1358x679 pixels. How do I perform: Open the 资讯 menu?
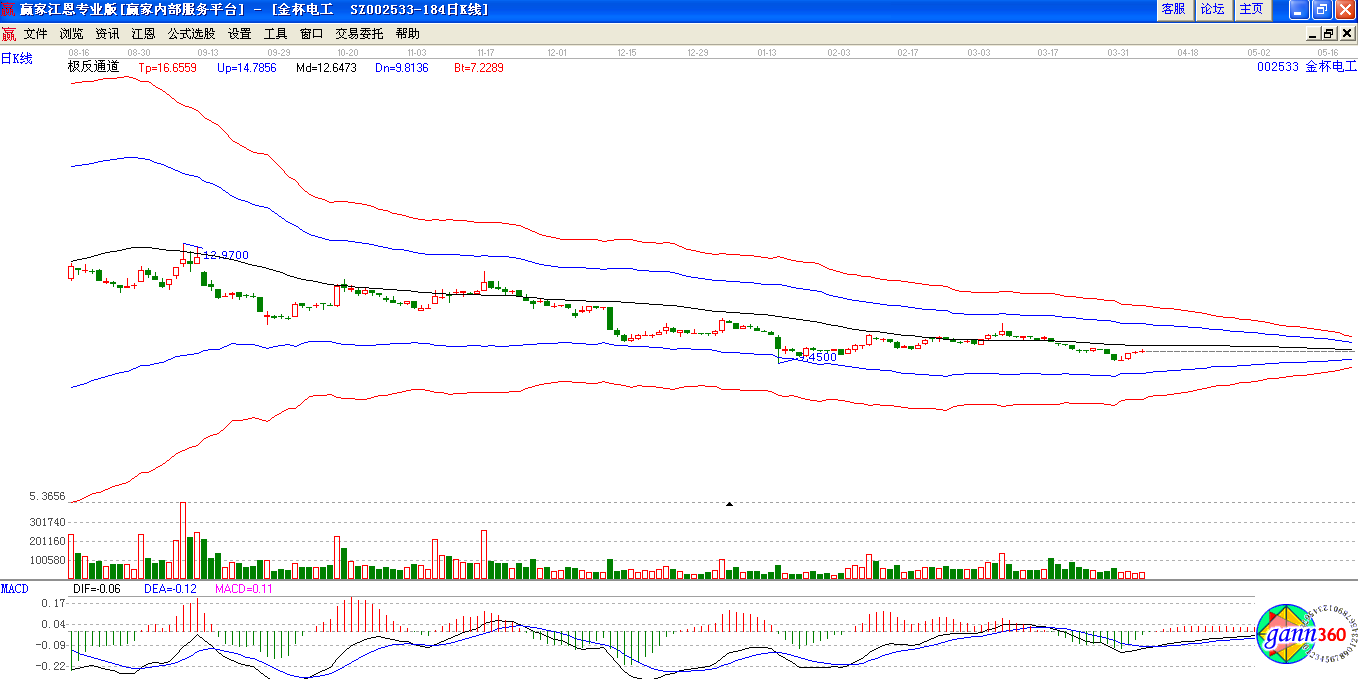click(x=108, y=33)
